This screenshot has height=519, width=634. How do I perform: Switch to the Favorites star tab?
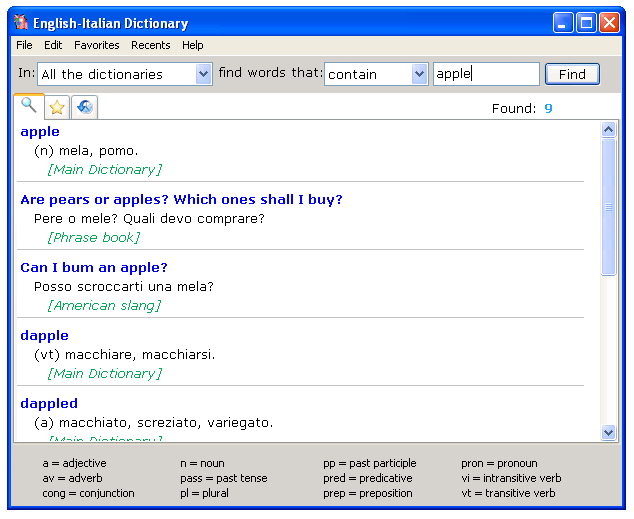point(57,108)
